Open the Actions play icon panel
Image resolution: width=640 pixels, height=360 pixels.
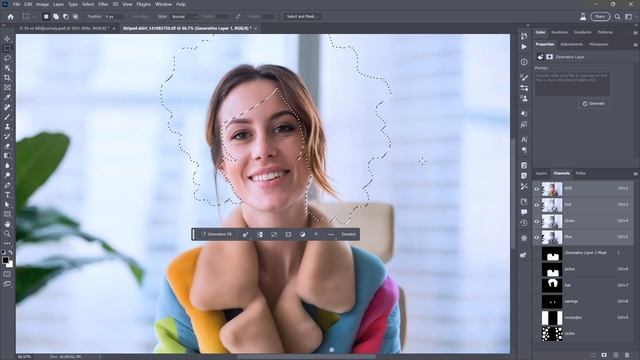tap(524, 47)
